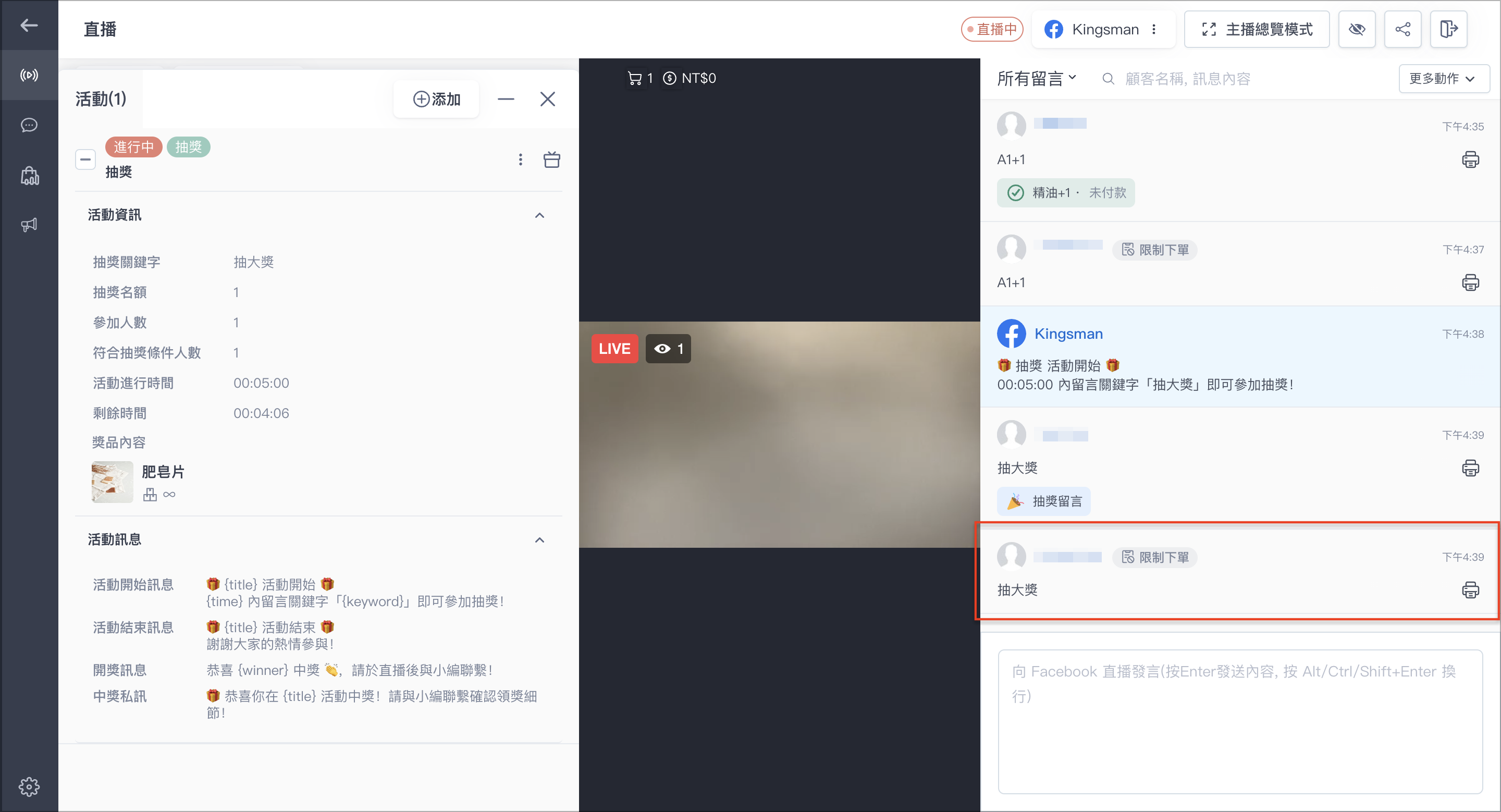Click the 中獎私訊 label
The image size is (1501, 812).
tap(119, 696)
